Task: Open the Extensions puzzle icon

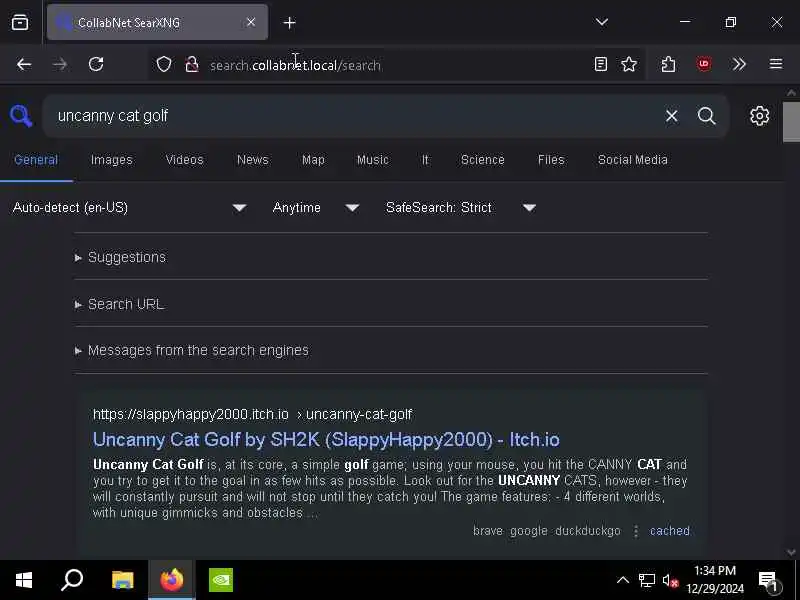Action: (668, 64)
